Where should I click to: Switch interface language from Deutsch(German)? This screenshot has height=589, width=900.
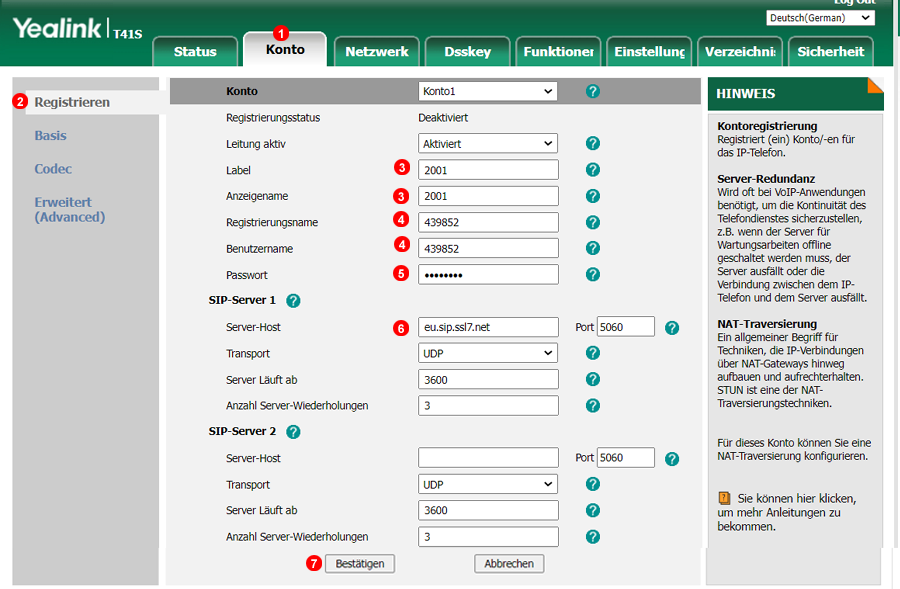tap(820, 17)
